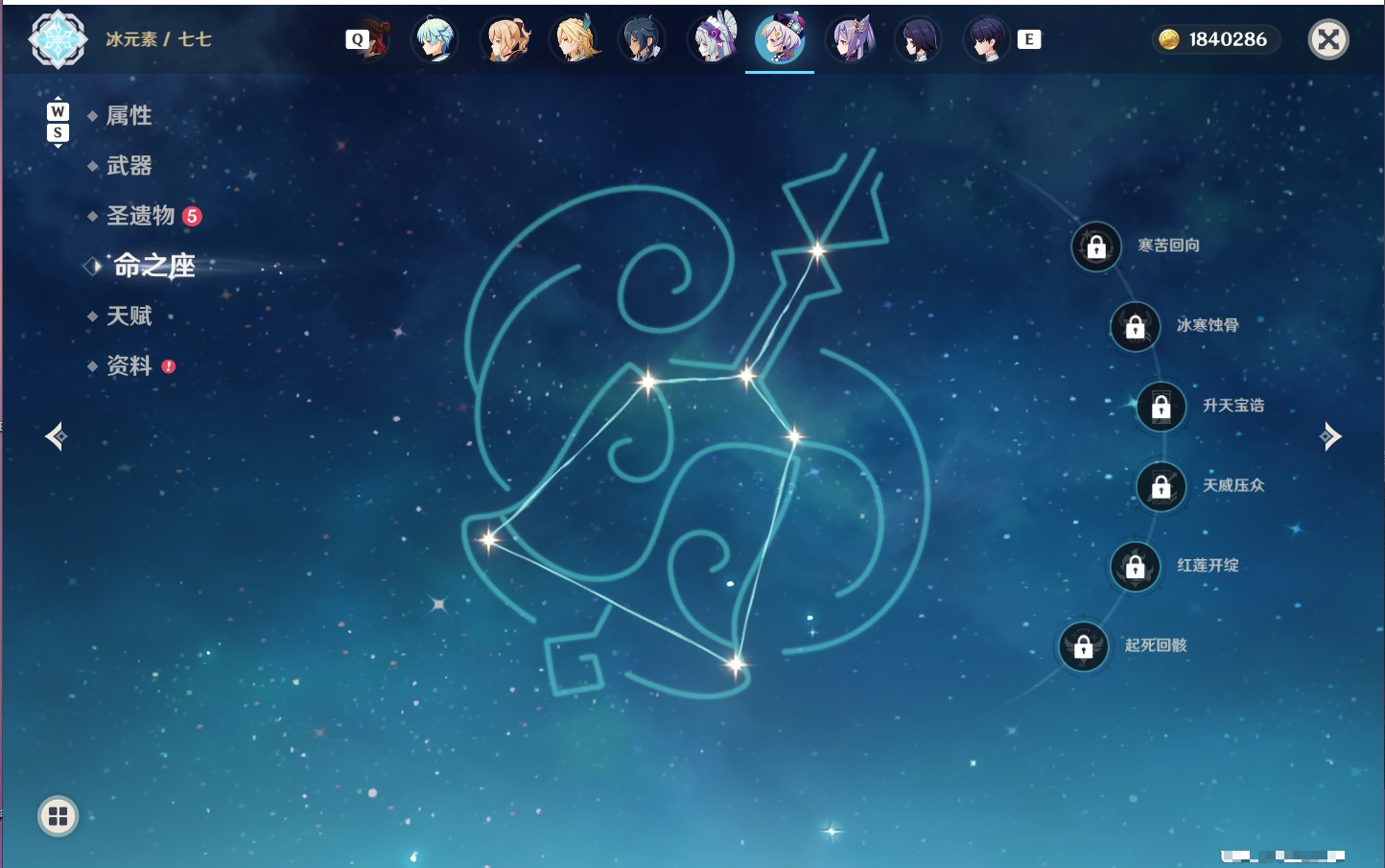Select the blonde ponytail character avatar
Screen dimensions: 1385x868
click(x=505, y=40)
